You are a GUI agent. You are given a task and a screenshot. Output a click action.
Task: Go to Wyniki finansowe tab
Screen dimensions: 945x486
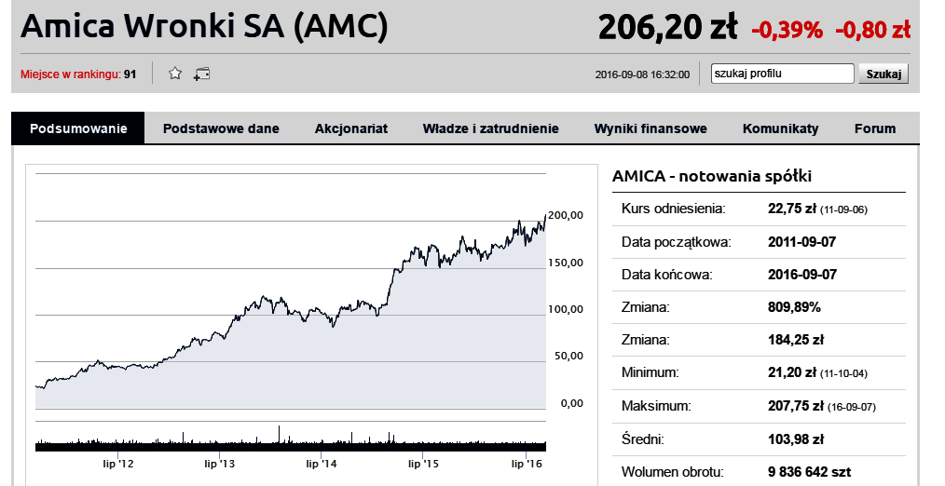point(650,128)
